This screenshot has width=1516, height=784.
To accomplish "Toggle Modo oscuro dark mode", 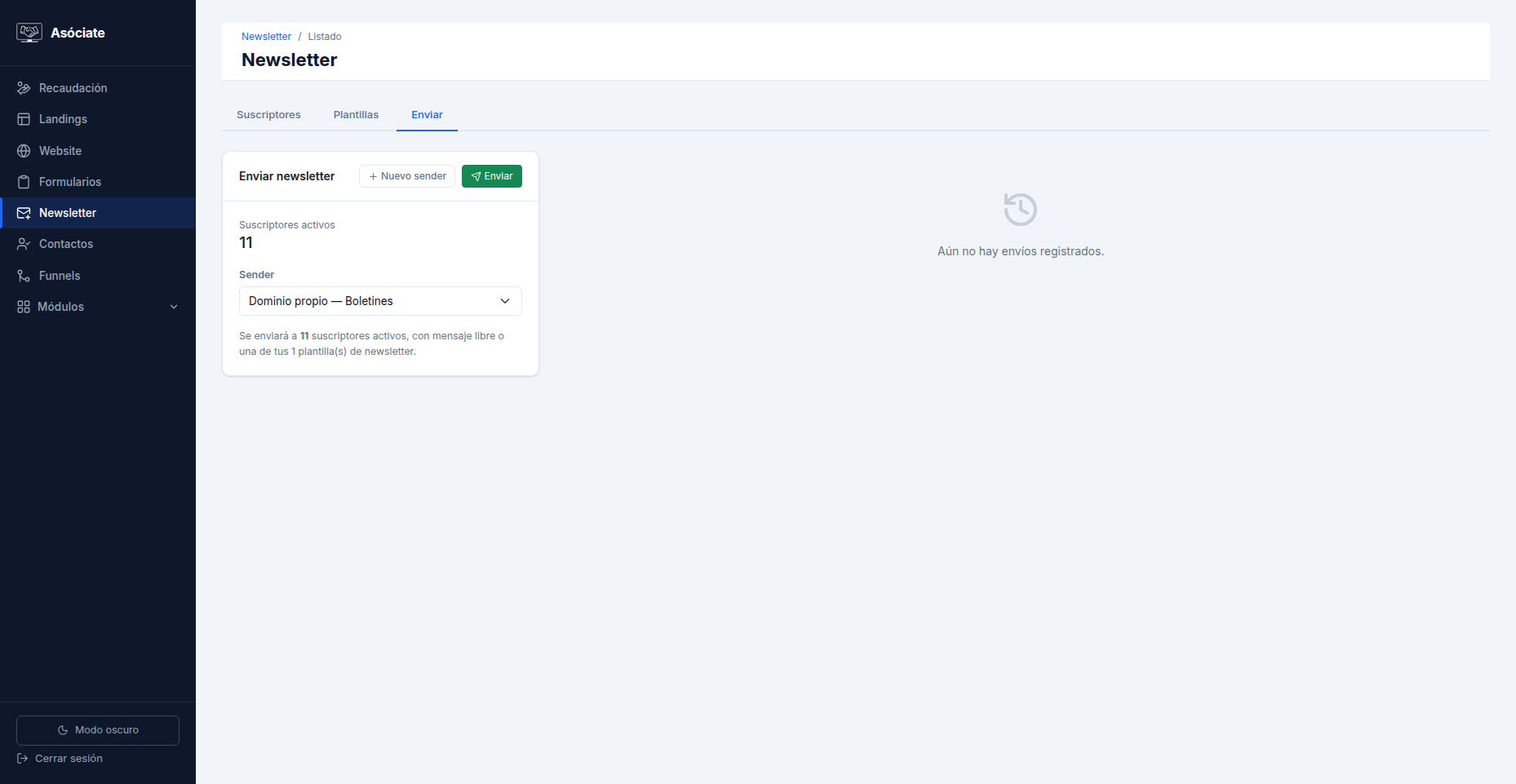I will click(x=98, y=730).
